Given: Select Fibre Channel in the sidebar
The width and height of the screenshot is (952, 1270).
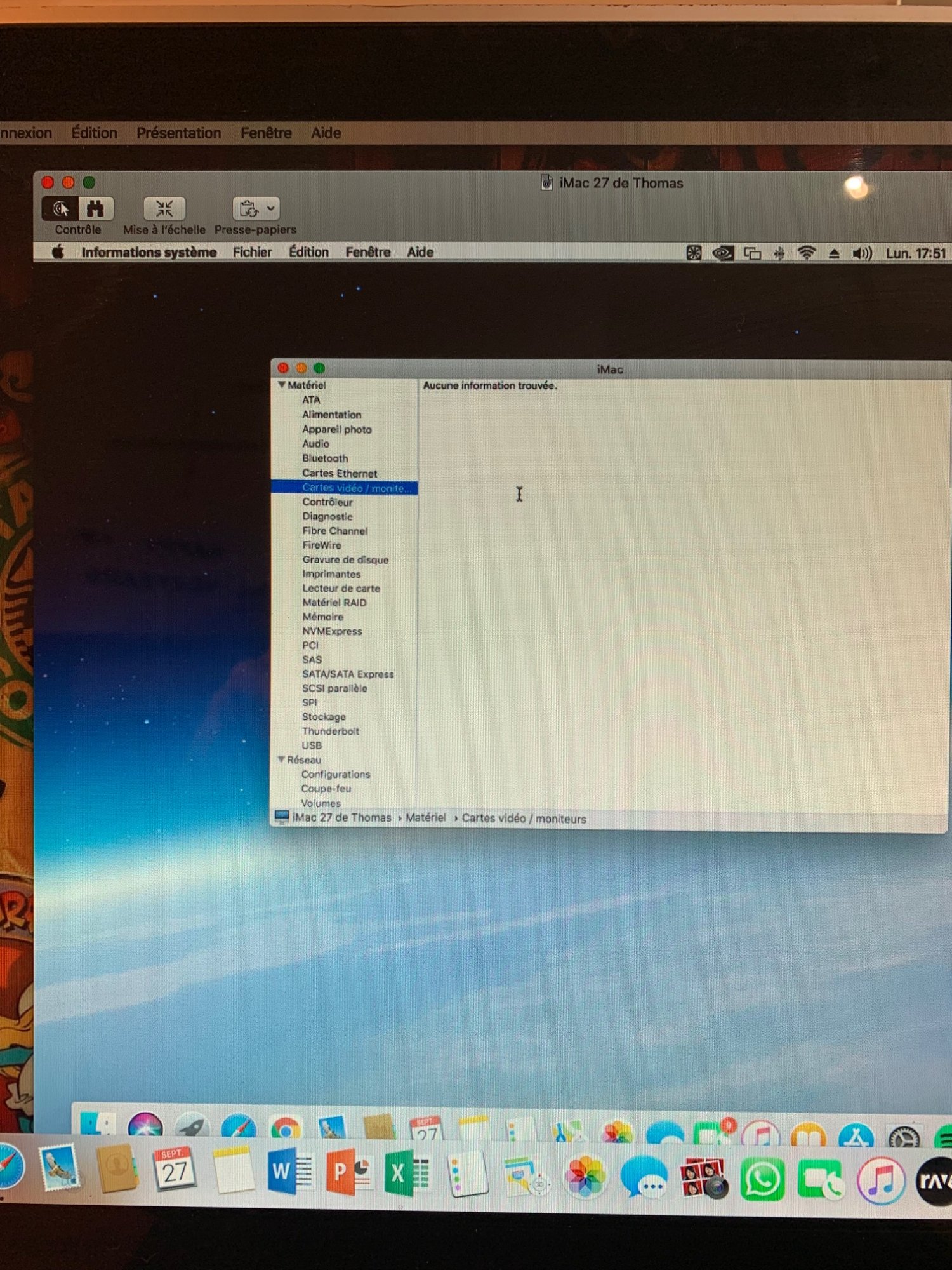Looking at the screenshot, I should click(x=335, y=531).
